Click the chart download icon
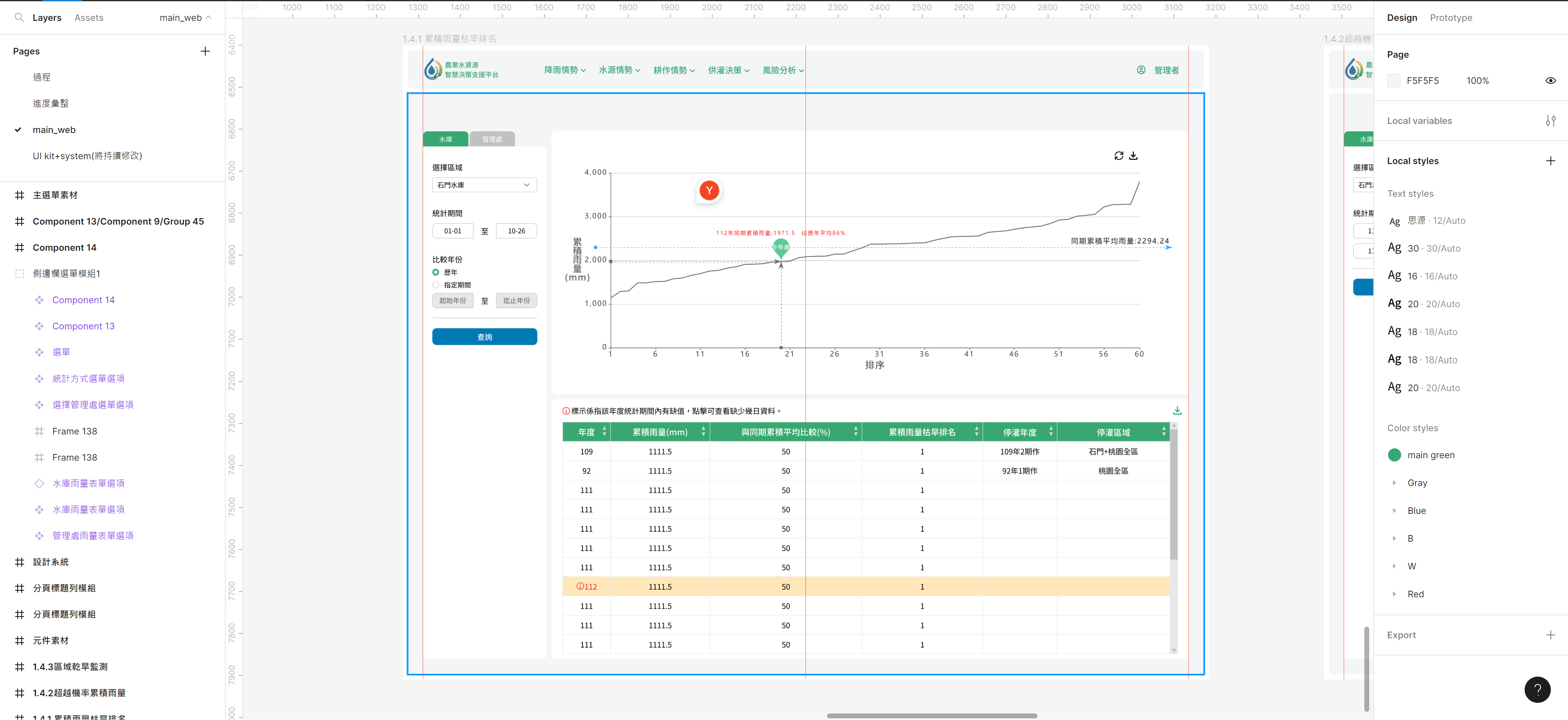Image resolution: width=1568 pixels, height=720 pixels. click(1133, 156)
